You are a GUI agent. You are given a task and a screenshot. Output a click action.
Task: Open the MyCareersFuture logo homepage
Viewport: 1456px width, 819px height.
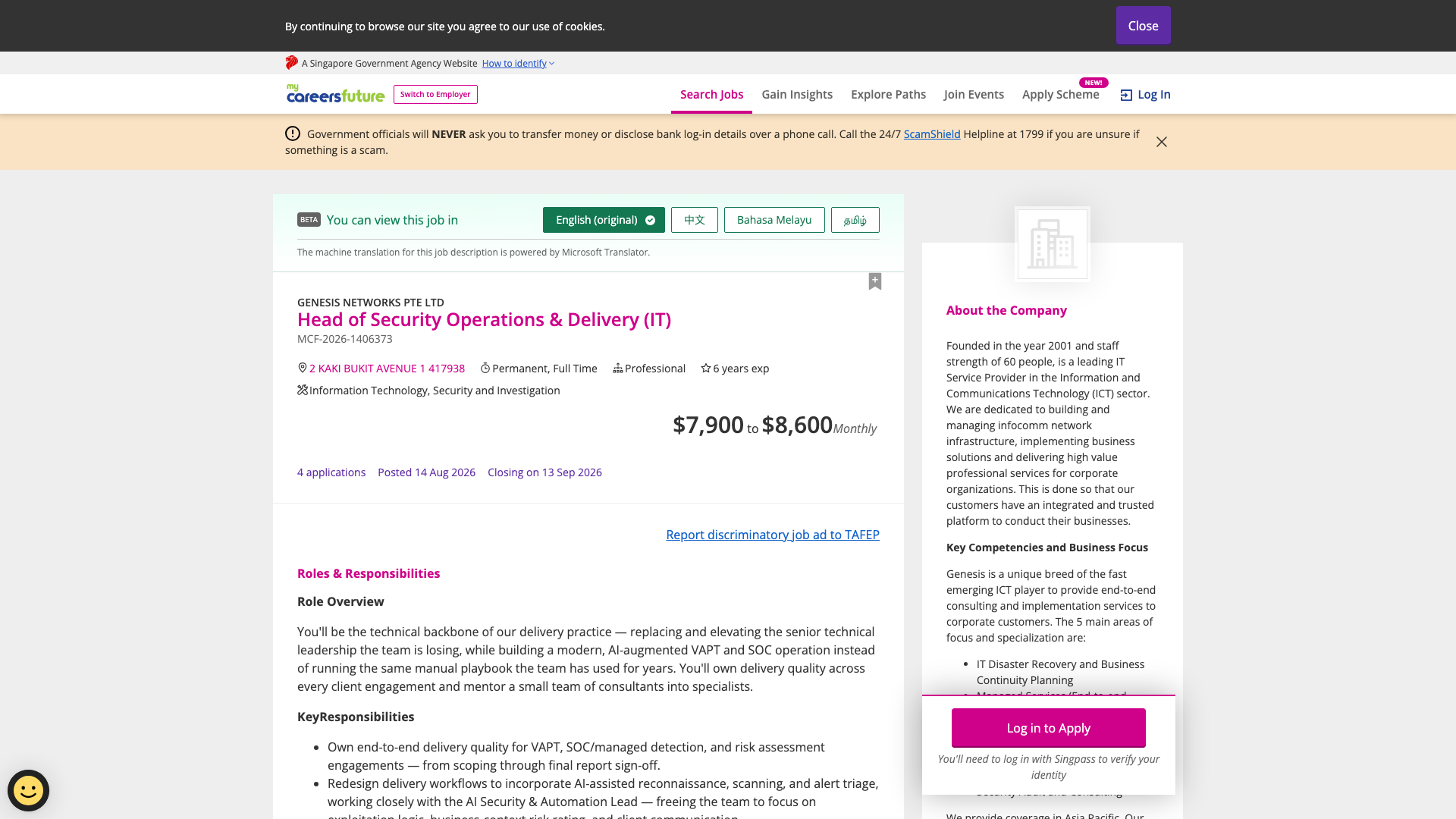click(x=335, y=94)
